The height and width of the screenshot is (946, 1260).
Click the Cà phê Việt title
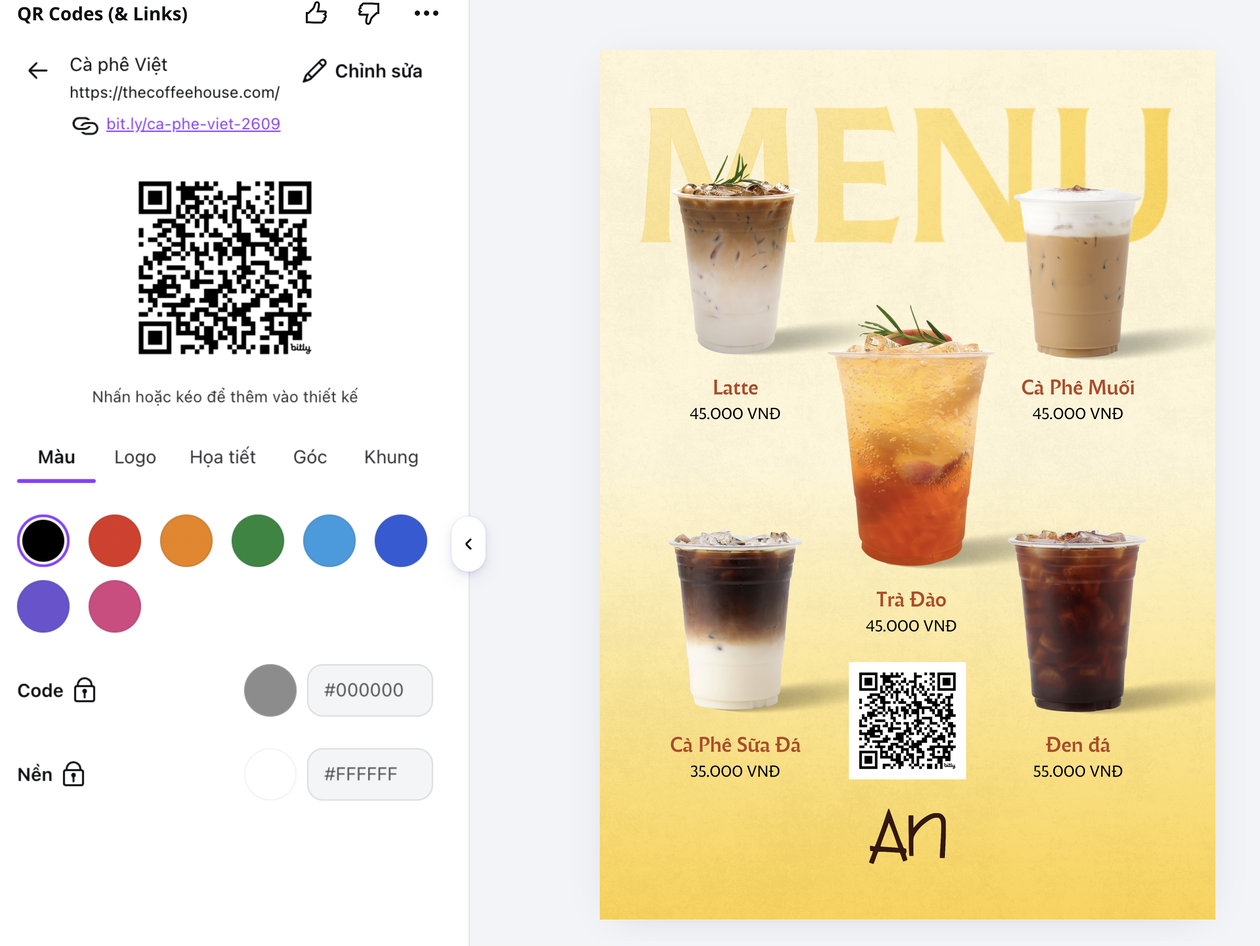[x=118, y=65]
